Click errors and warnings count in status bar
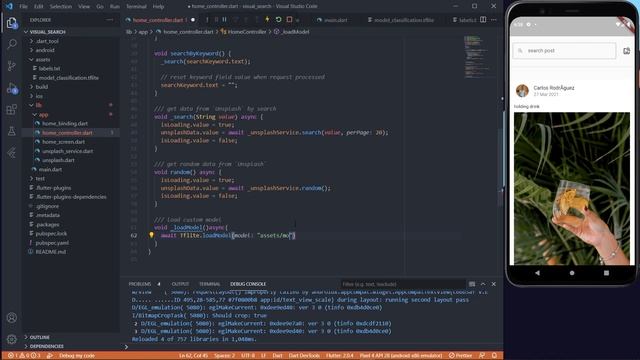Image resolution: width=640 pixels, height=360 pixels. 24,356
